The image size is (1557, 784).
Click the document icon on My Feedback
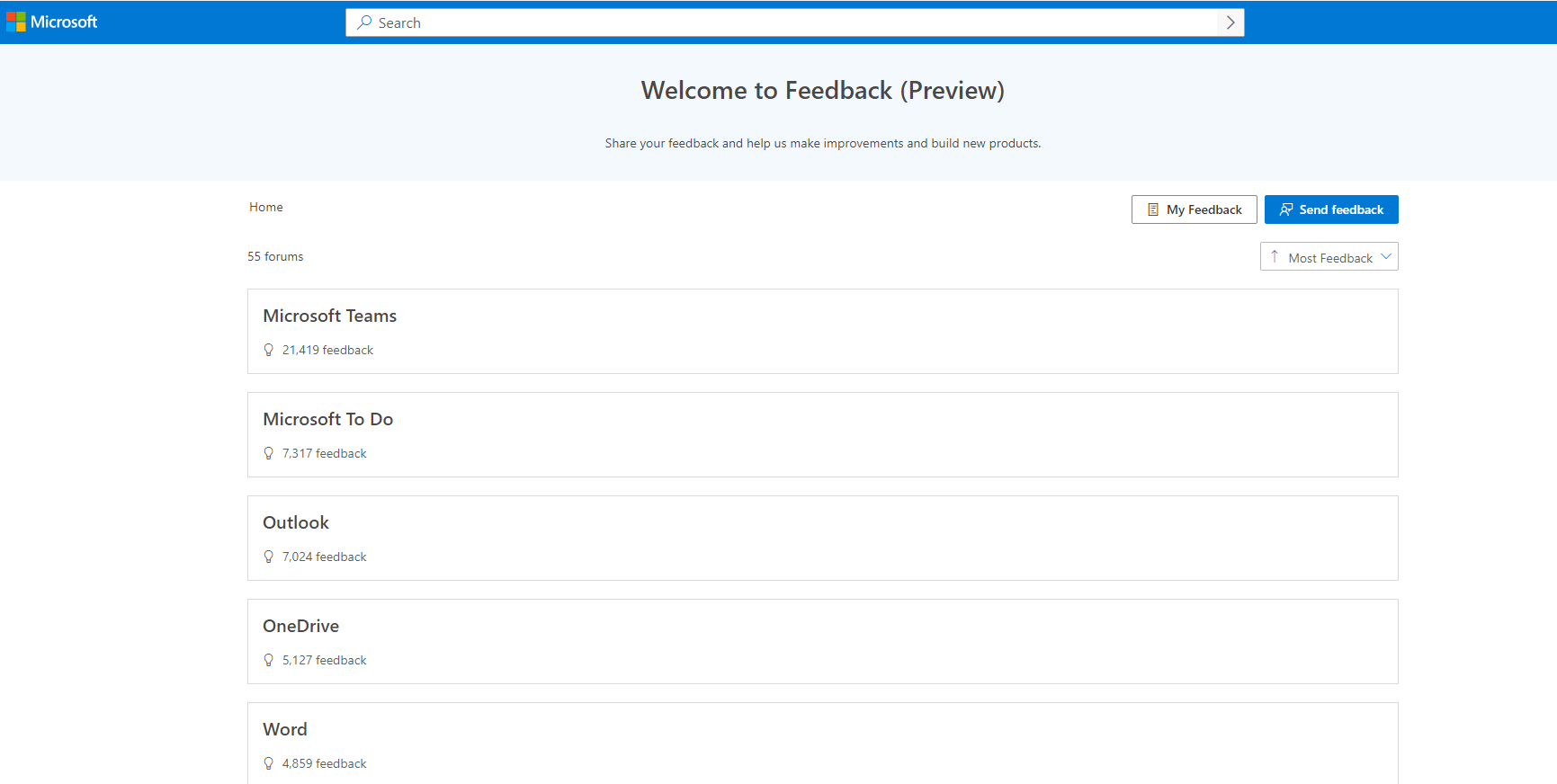1153,209
